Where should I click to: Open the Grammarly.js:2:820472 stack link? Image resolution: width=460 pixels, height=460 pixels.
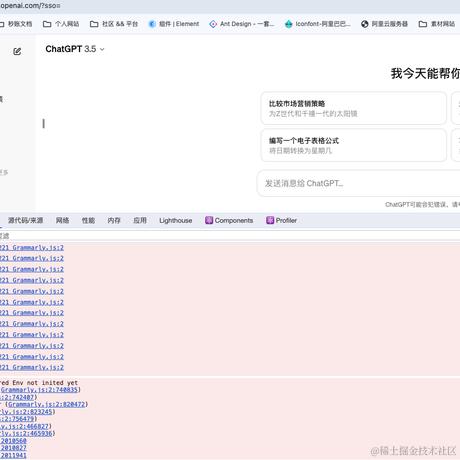click(x=47, y=404)
